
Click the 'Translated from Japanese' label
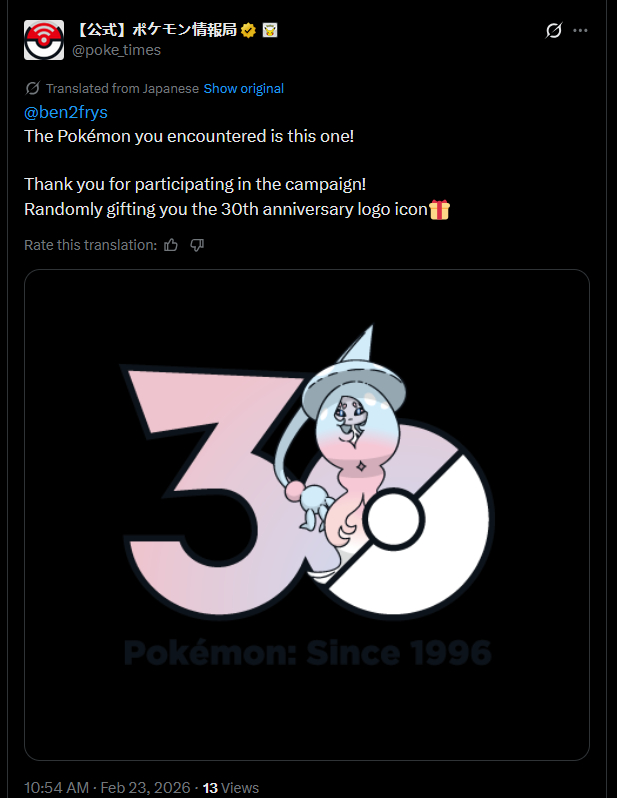click(122, 88)
